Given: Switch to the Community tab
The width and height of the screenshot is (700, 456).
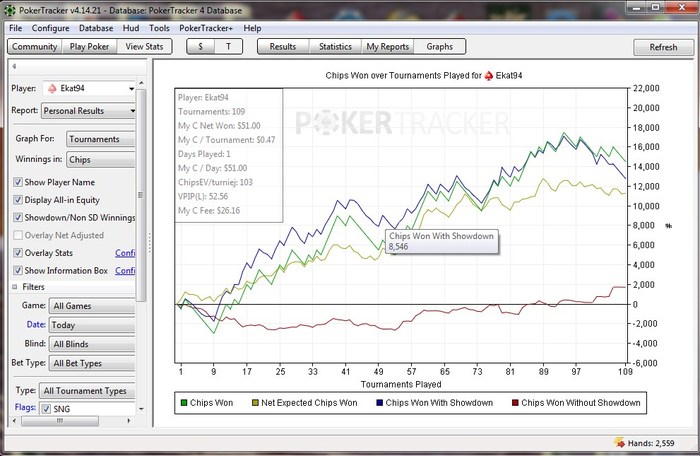Looking at the screenshot, I should [x=34, y=46].
